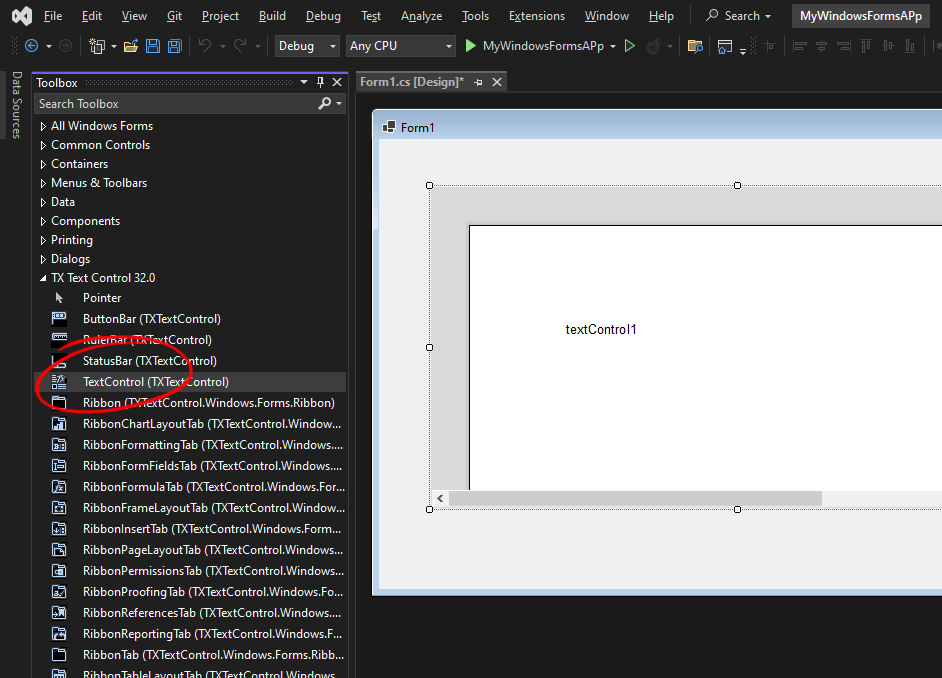942x678 pixels.
Task: Select the Pointer tool in the Toolbox
Action: pos(190,298)
